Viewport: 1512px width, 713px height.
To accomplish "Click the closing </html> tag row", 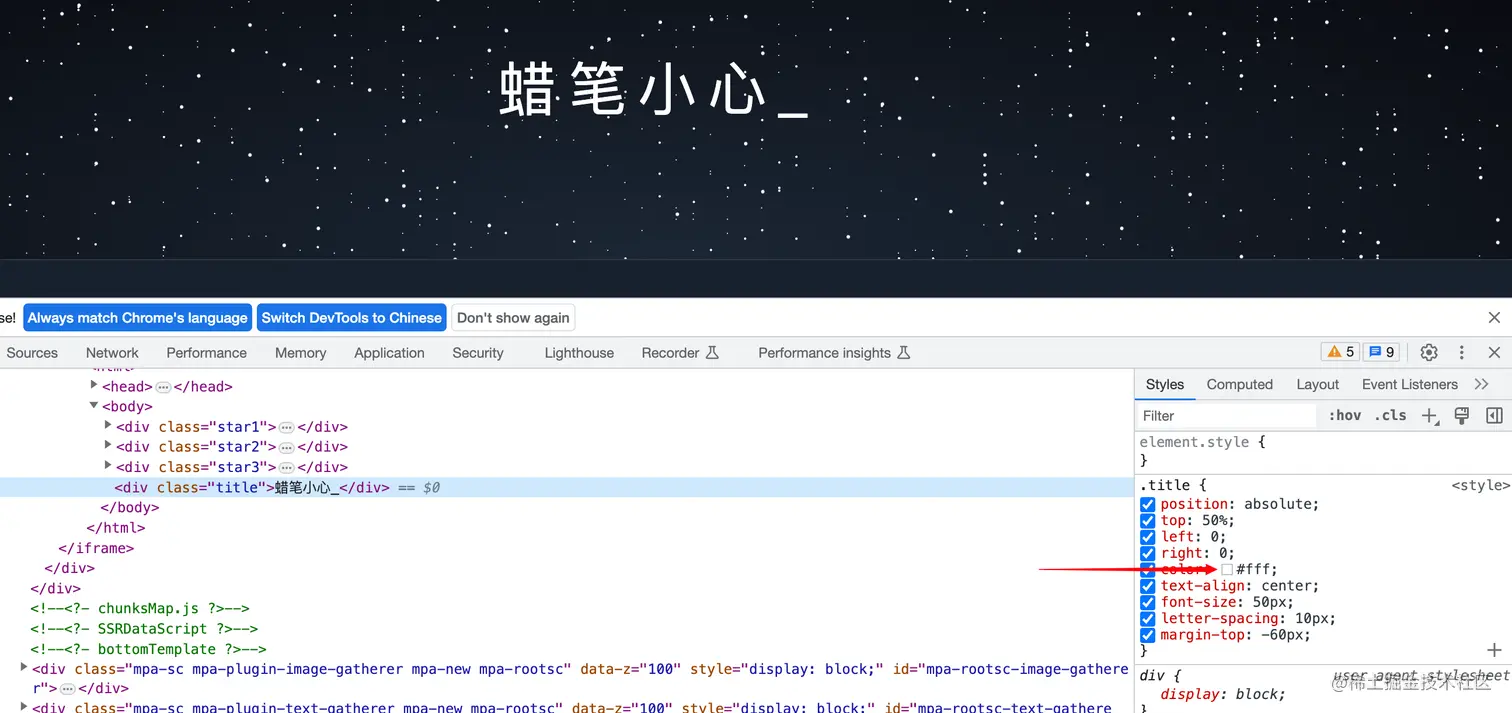I will pyautogui.click(x=116, y=528).
